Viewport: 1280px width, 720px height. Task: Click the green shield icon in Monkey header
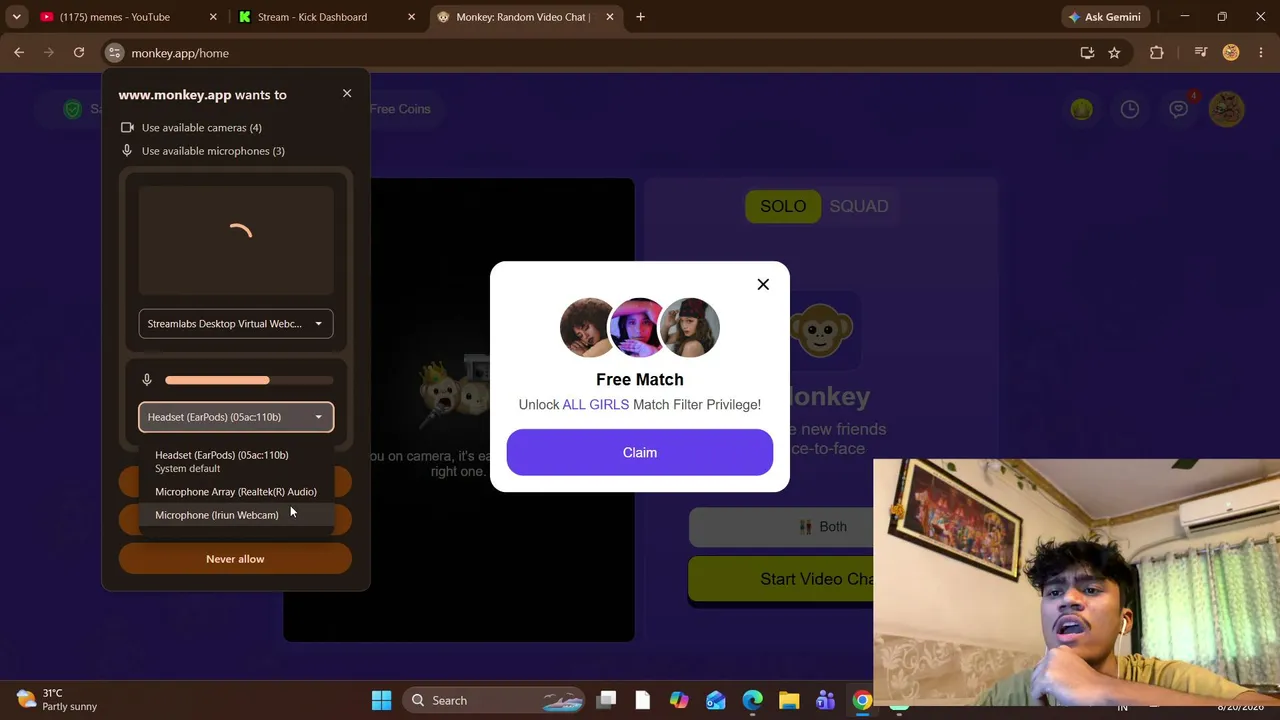point(72,109)
